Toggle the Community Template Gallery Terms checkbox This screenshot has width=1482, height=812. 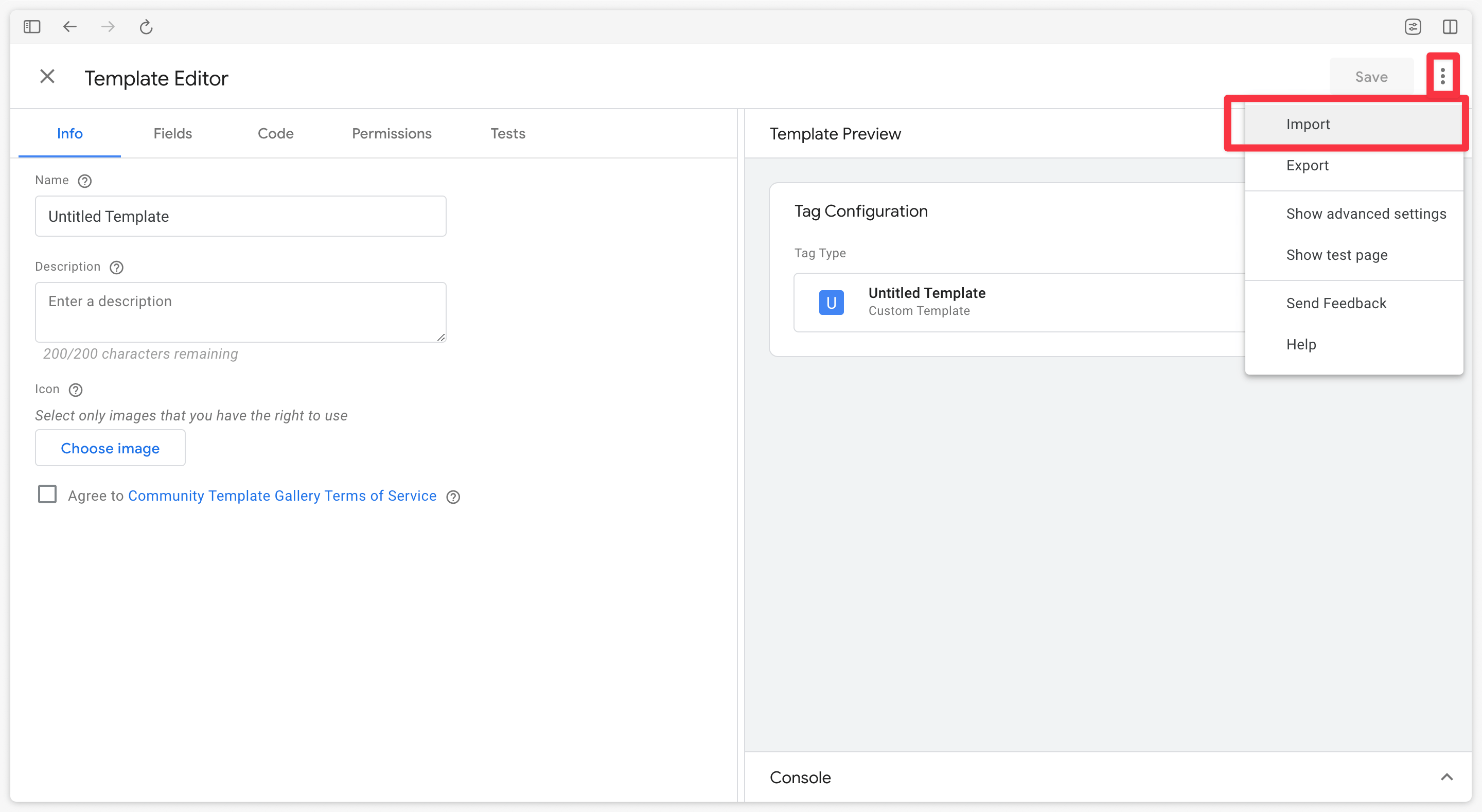coord(47,495)
